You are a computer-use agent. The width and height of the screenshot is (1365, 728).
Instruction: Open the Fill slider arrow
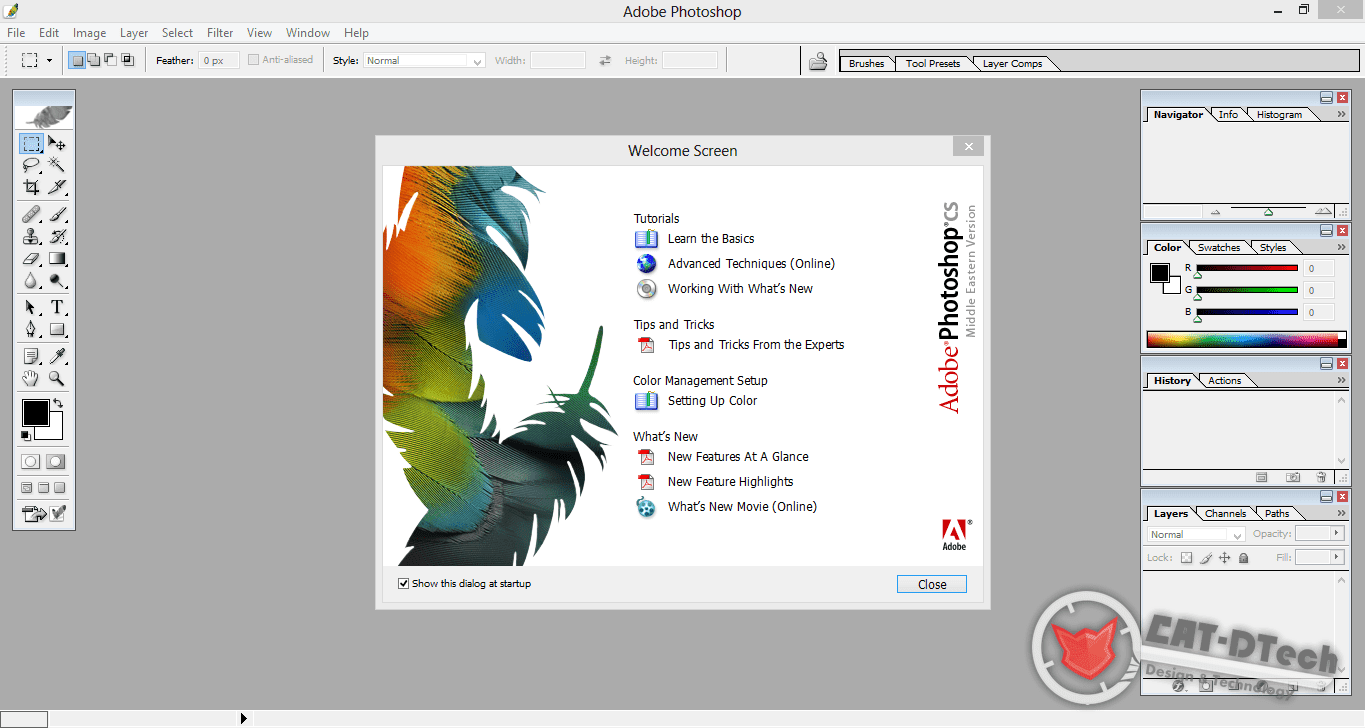tap(1336, 557)
